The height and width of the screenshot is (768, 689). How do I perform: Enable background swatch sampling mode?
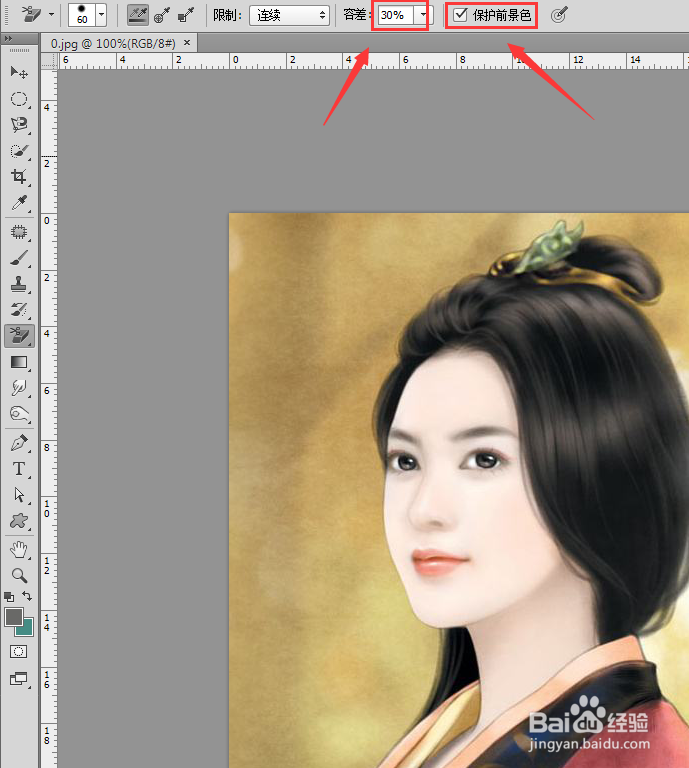point(186,15)
